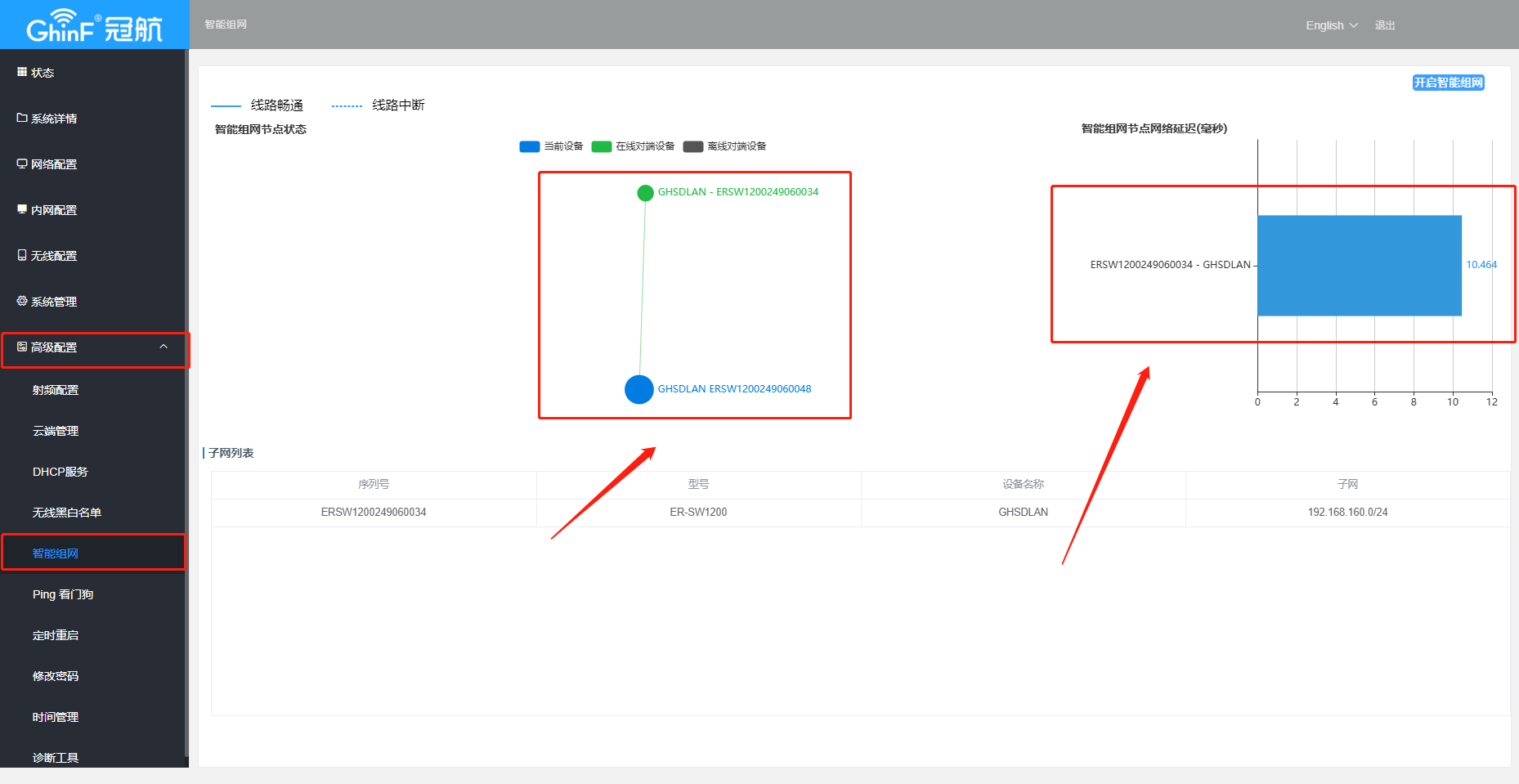Click the 开启智能组网 button
This screenshot has width=1519, height=784.
point(1448,83)
